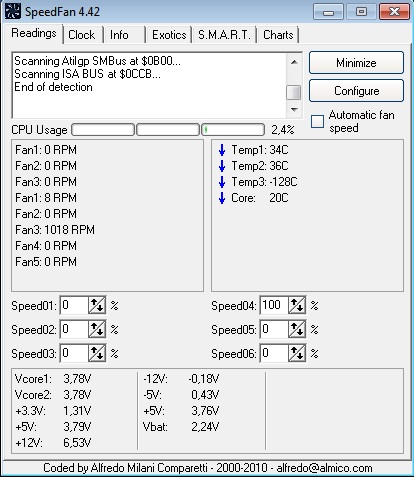Click the Speed04 up/down stepper arrows
The height and width of the screenshot is (477, 414).
tap(297, 305)
